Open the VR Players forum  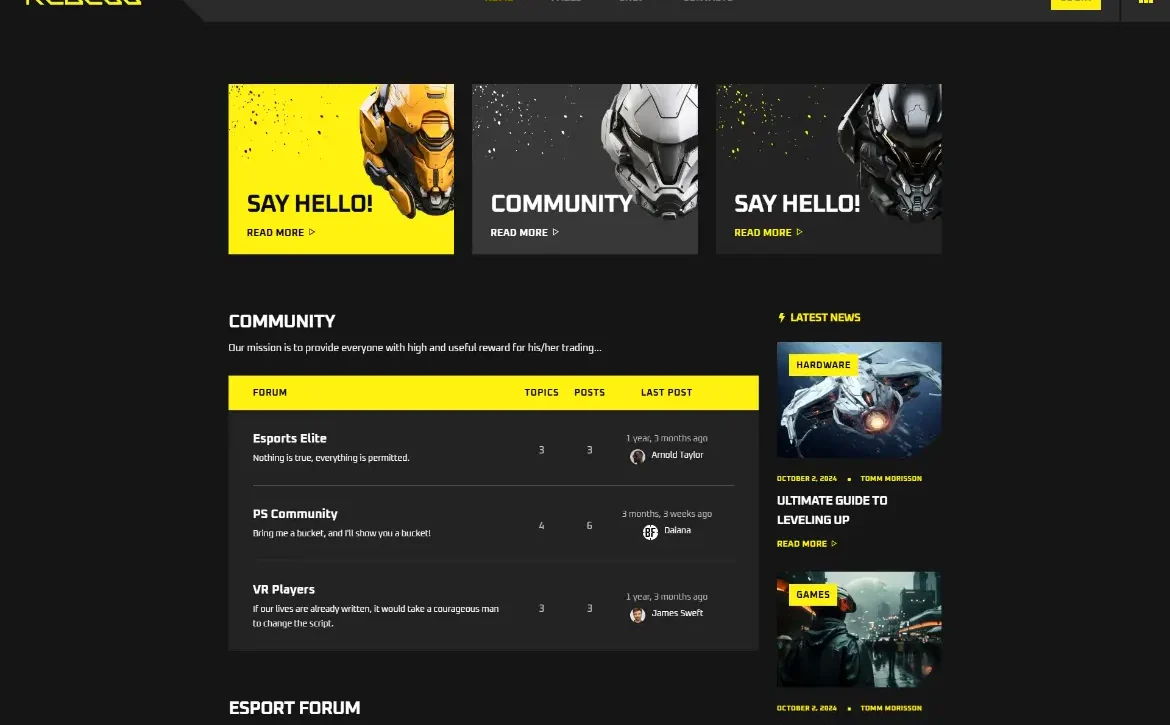point(284,589)
